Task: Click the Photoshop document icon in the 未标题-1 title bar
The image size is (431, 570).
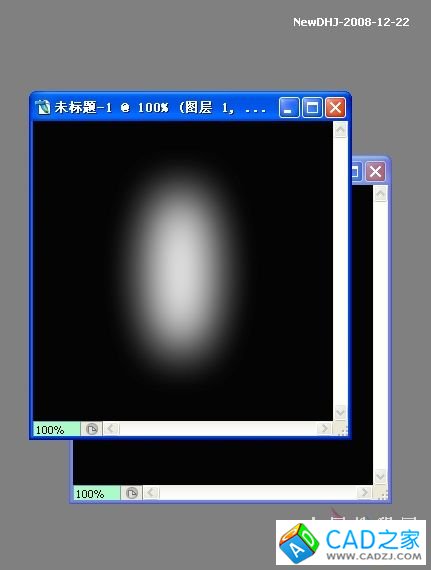Action: 43,107
